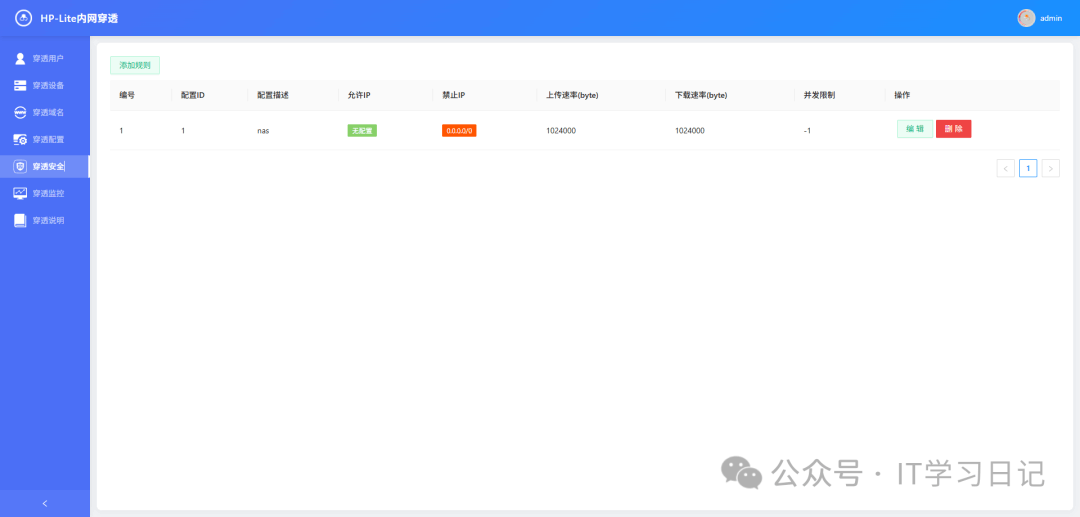
Task: Click the green 无配置 tag
Action: point(362,130)
